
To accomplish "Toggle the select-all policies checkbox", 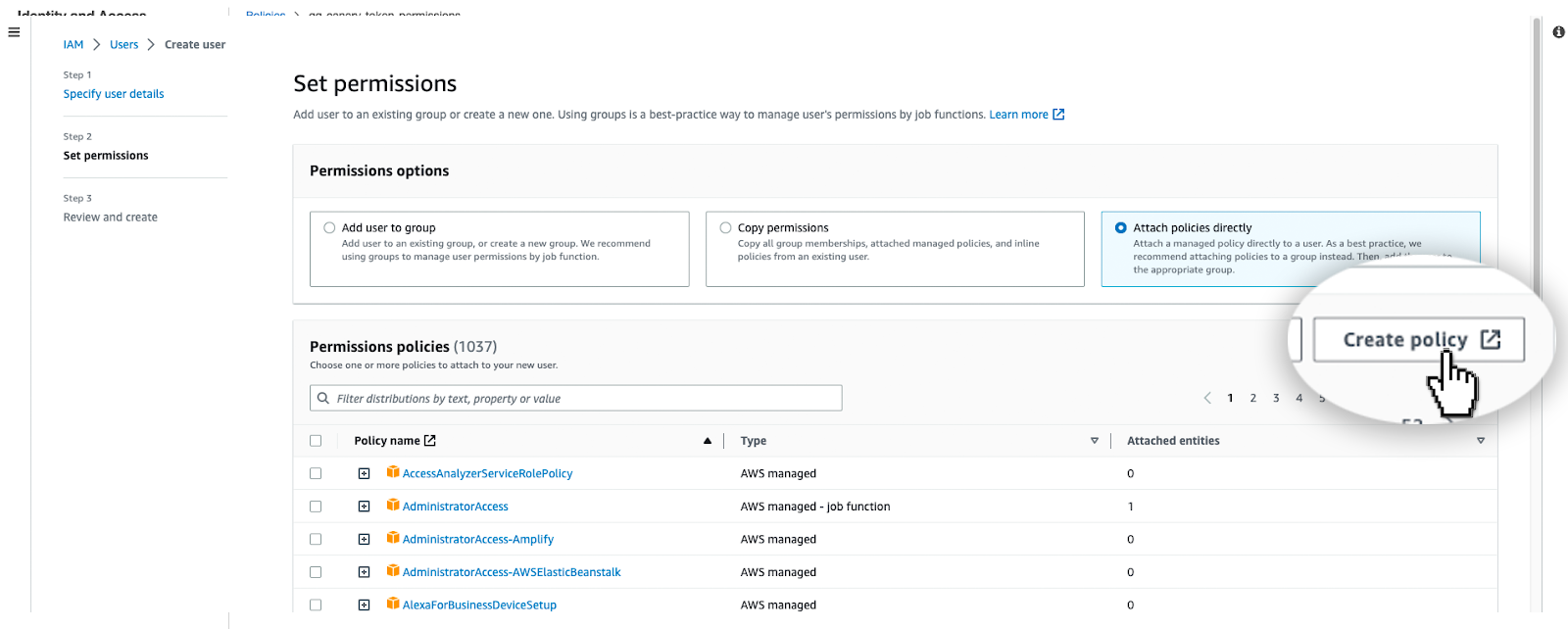I will 316,441.
